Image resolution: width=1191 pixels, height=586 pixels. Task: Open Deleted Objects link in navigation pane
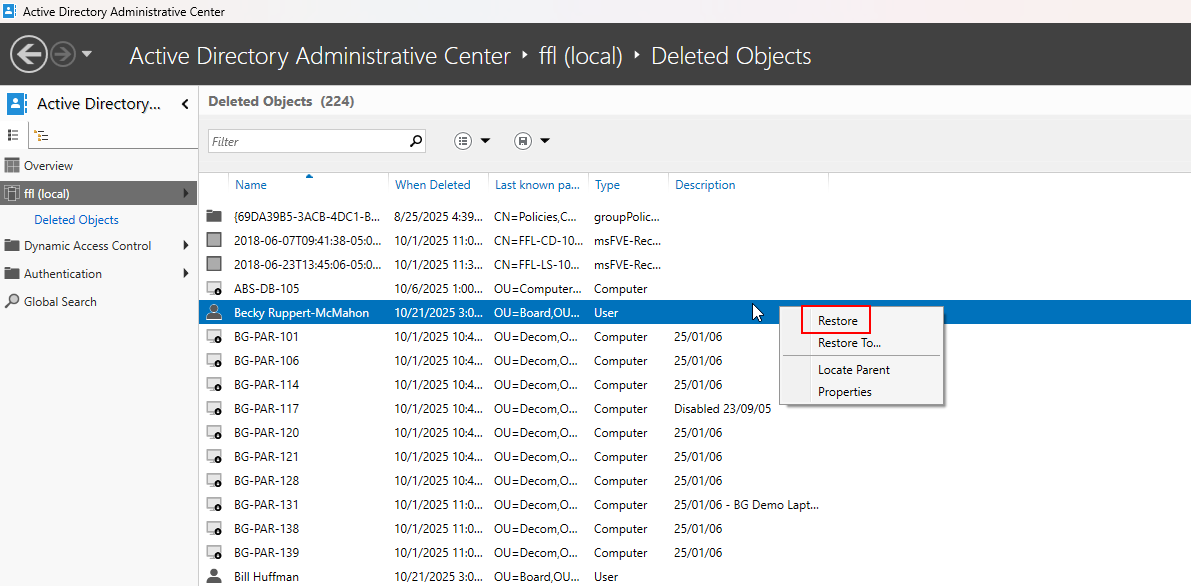tap(76, 220)
